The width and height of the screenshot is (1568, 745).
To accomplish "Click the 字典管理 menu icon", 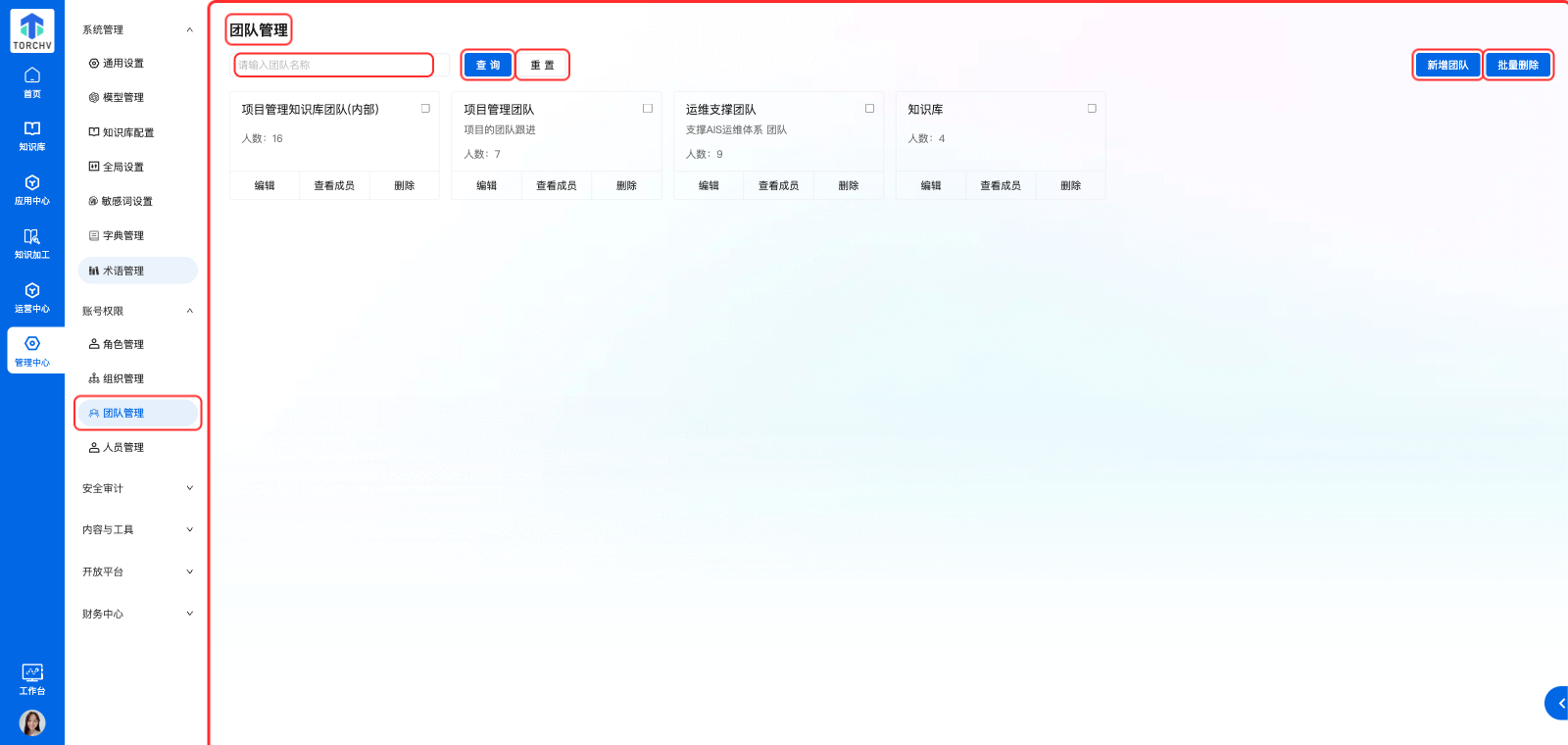I will click(94, 235).
